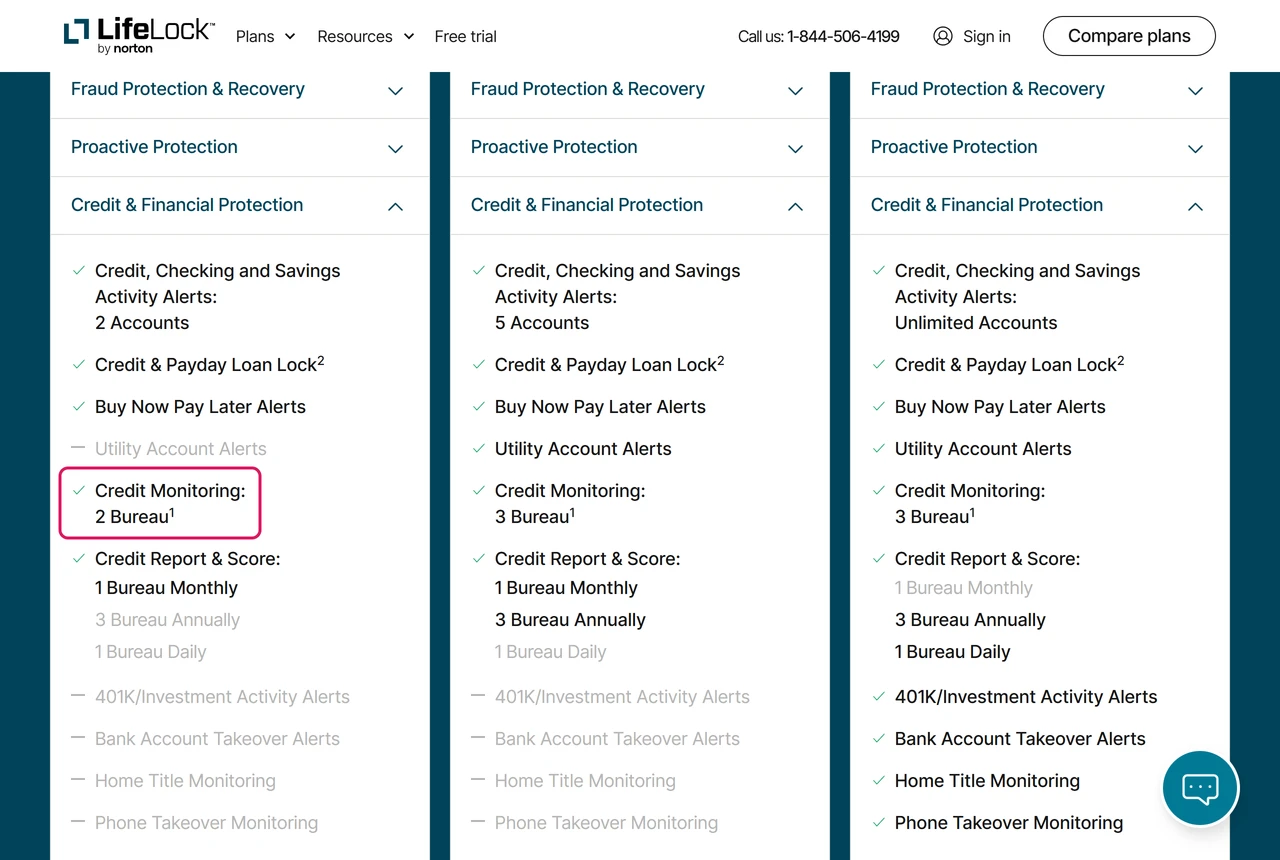Expand Fraud Protection & Recovery in third plan
This screenshot has height=860, width=1280.
point(1040,89)
